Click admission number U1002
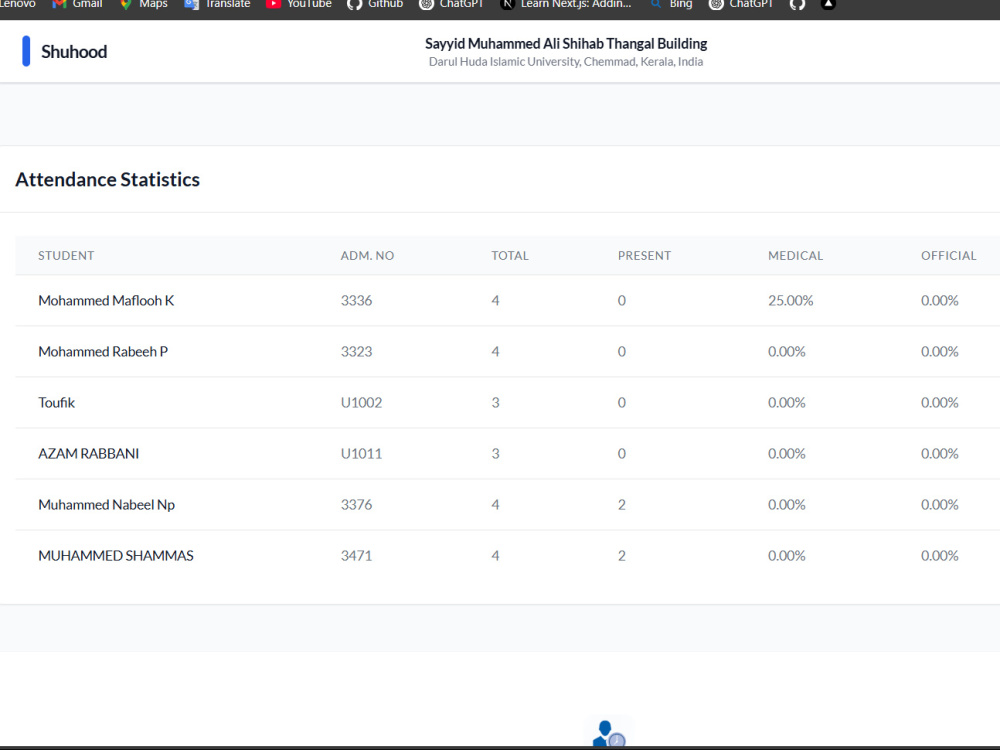 pos(362,402)
